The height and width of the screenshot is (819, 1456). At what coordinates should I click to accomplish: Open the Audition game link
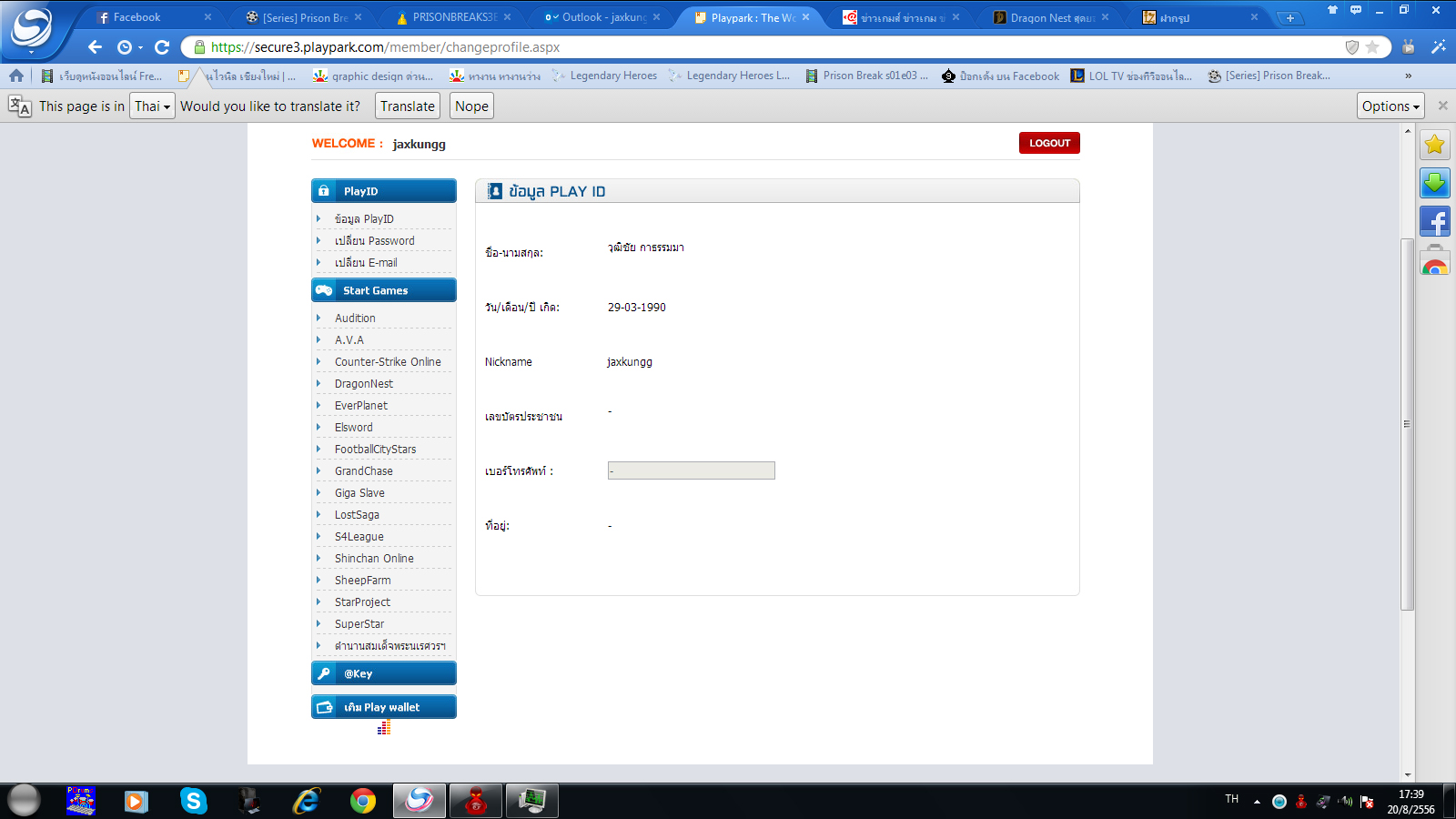point(355,318)
